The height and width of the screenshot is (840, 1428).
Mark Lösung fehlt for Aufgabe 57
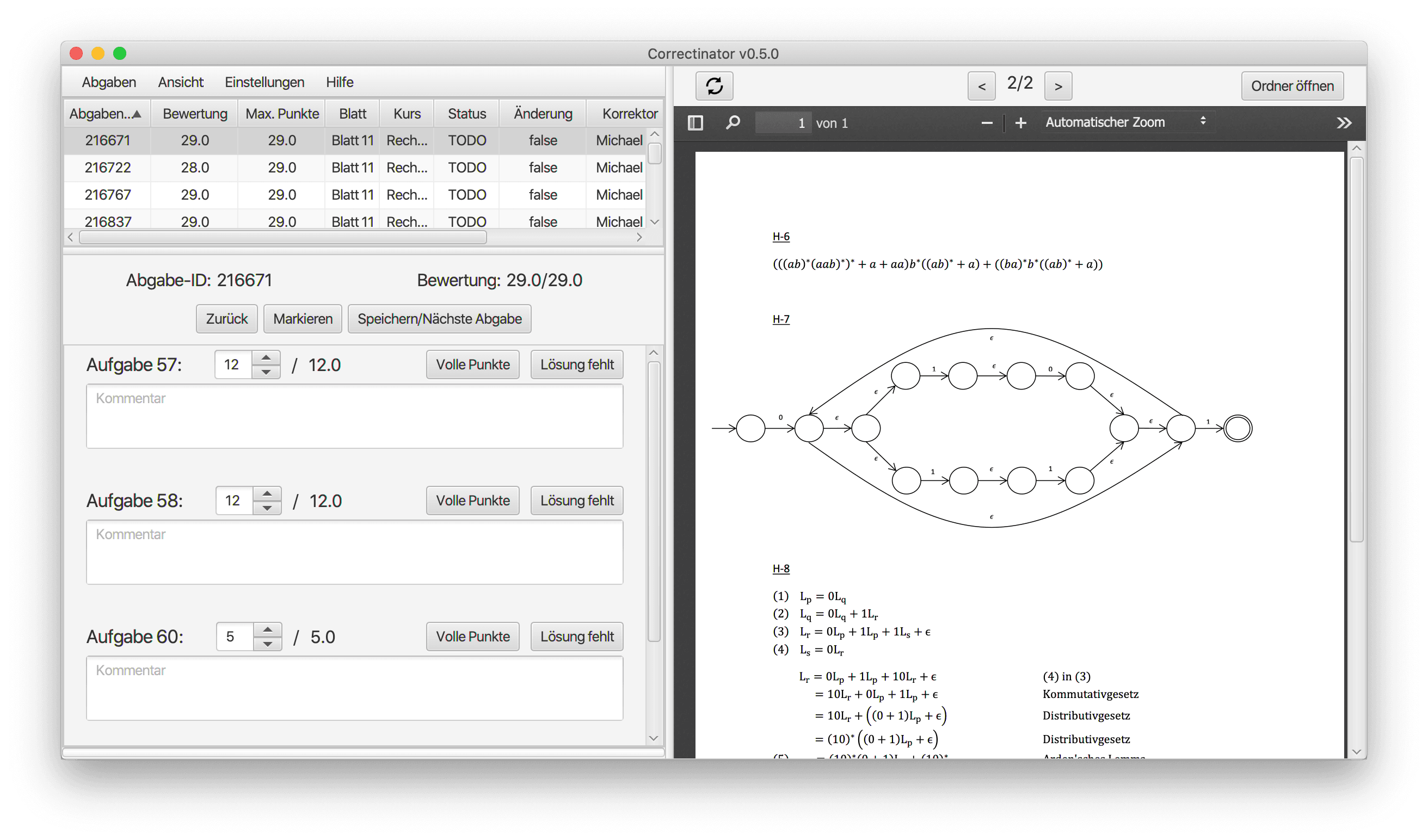(x=577, y=365)
